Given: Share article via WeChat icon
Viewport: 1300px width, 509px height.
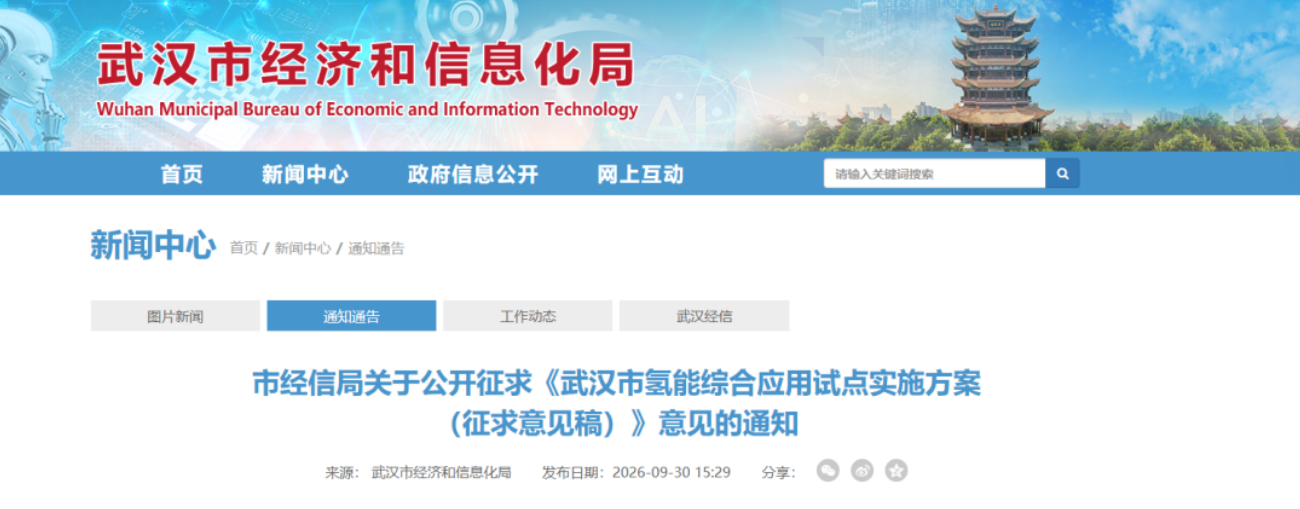Looking at the screenshot, I should click(x=828, y=471).
